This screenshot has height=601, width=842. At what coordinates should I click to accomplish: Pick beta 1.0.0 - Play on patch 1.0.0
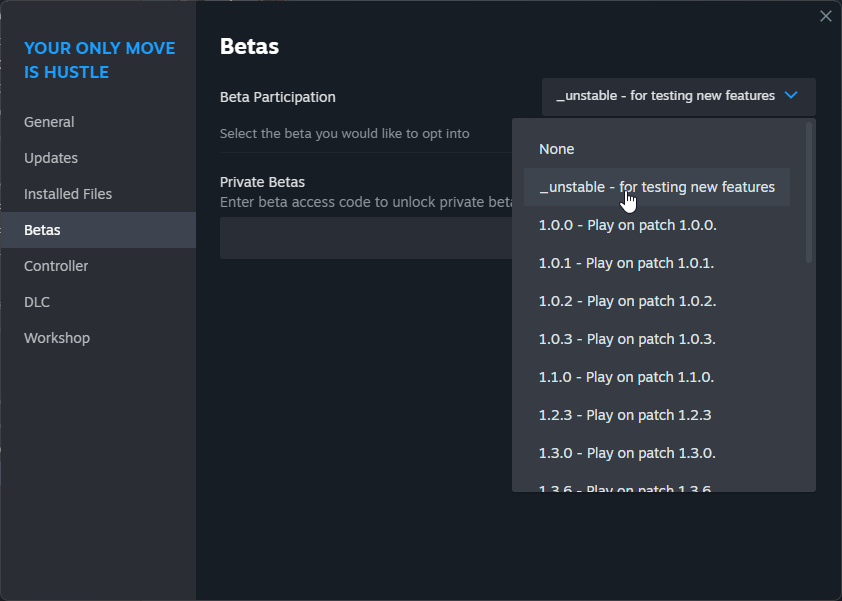(x=657, y=225)
